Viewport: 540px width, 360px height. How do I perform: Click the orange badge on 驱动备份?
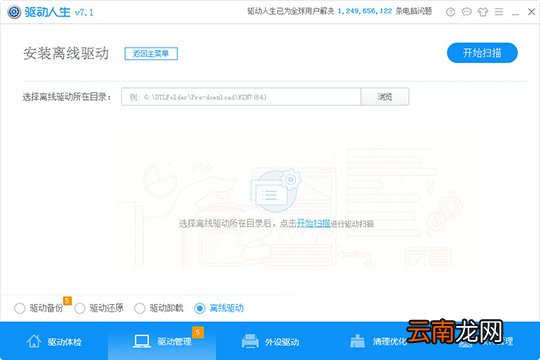tap(67, 301)
